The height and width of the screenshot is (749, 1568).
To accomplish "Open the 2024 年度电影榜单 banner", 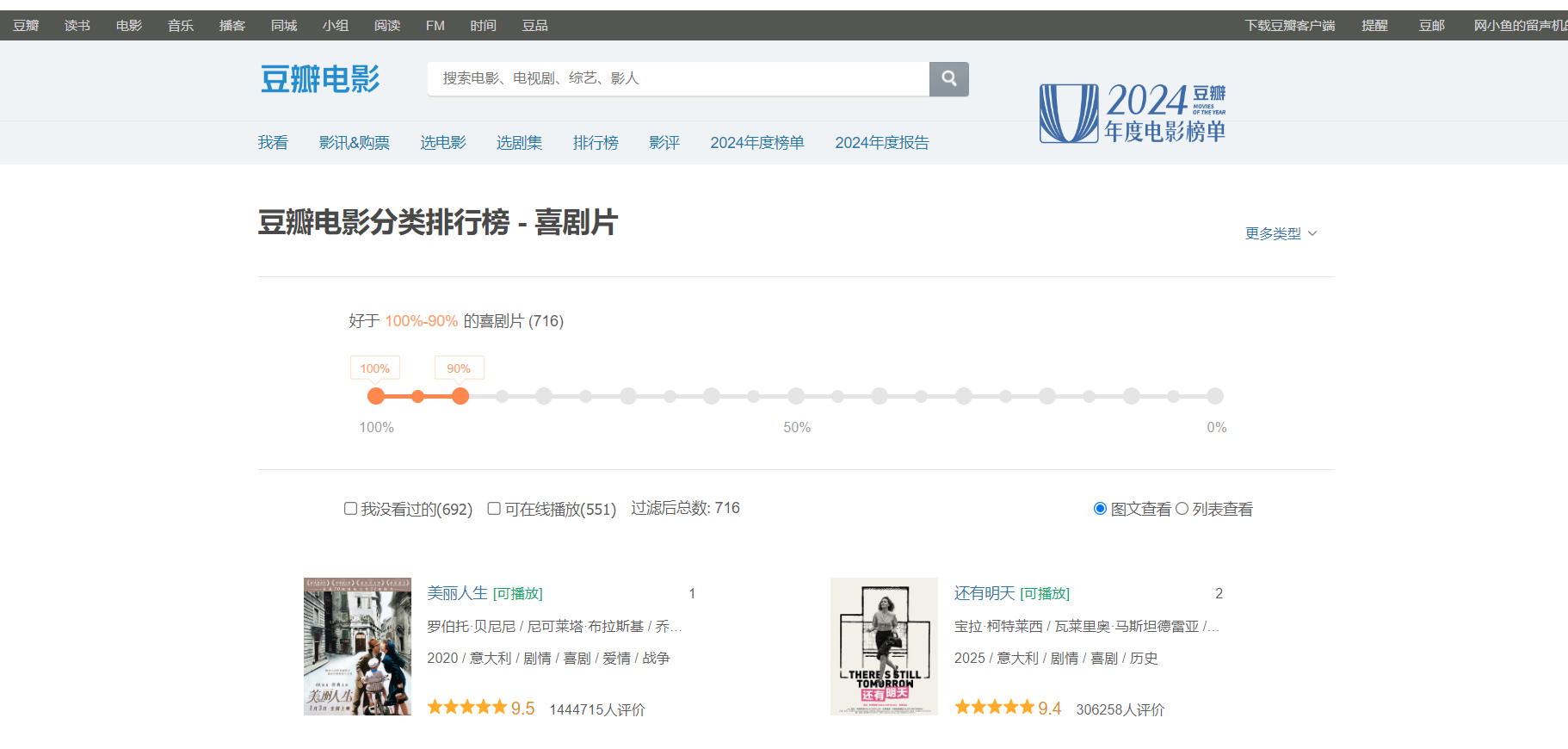I will point(1133,113).
